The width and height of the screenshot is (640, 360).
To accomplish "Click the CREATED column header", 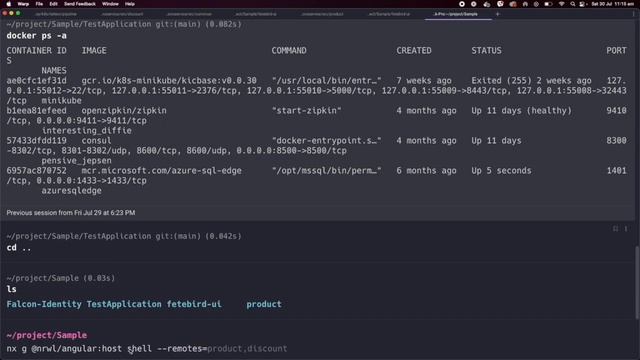I will tap(414, 51).
